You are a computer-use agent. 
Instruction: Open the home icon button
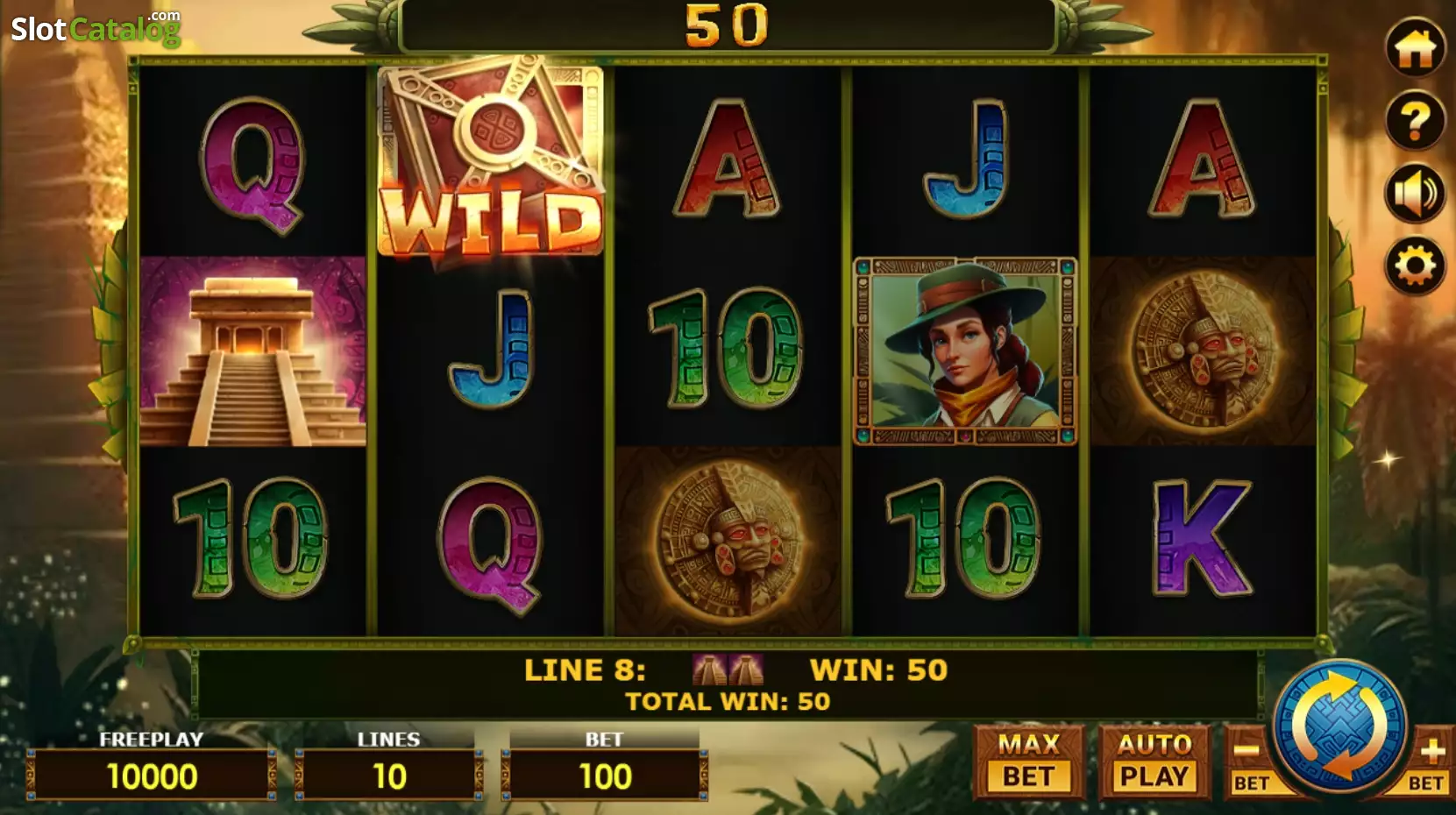pyautogui.click(x=1415, y=48)
